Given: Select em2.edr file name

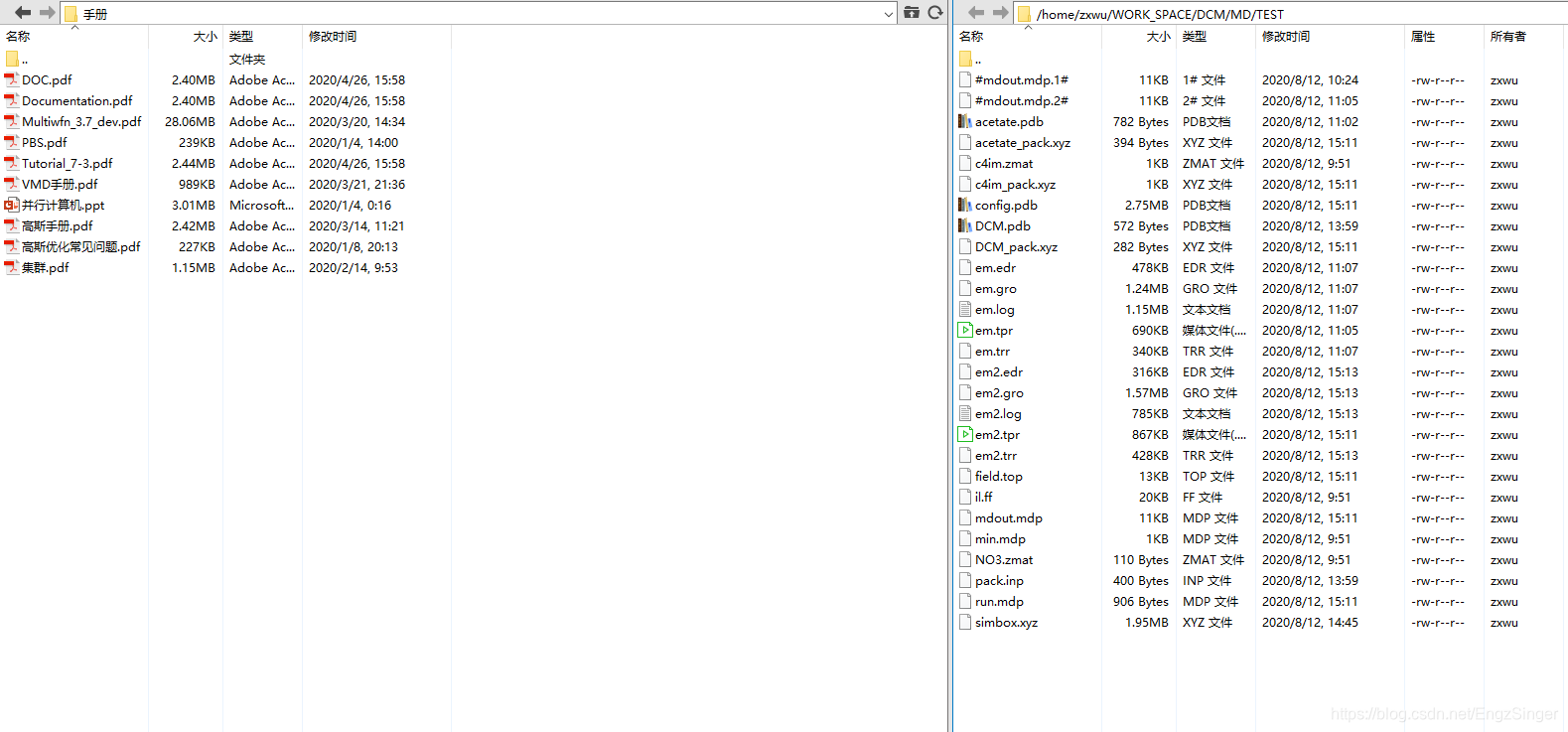Looking at the screenshot, I should (999, 371).
